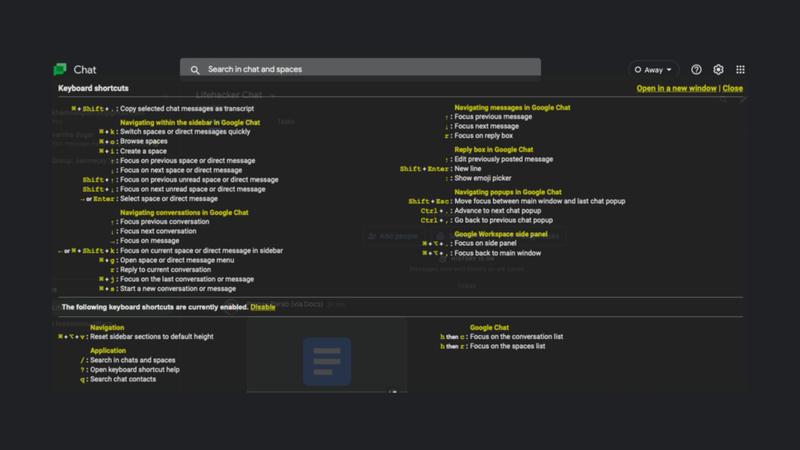This screenshot has height=450, width=800.
Task: Open the Help question mark icon
Action: pos(696,69)
